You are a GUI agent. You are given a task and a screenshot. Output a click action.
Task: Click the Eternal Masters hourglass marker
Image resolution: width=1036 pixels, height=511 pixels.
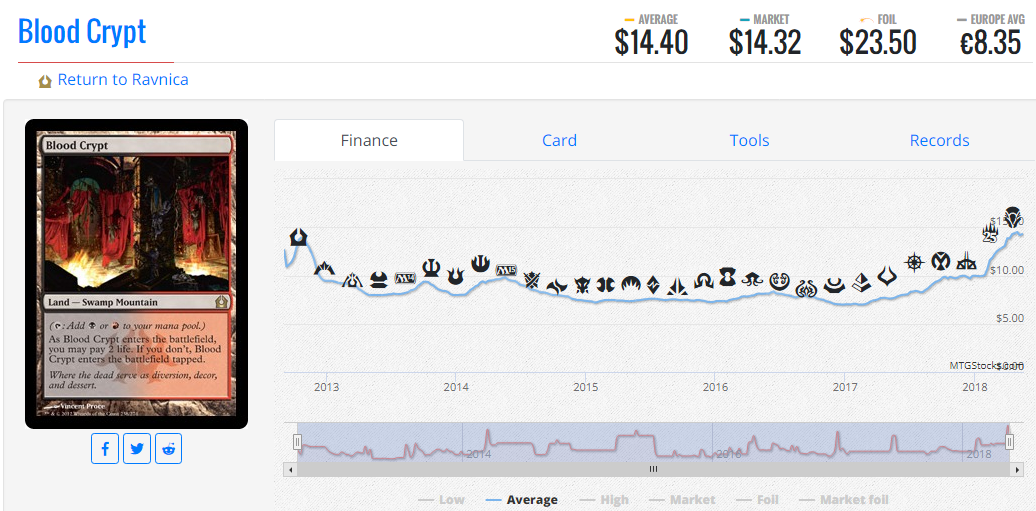(x=727, y=276)
